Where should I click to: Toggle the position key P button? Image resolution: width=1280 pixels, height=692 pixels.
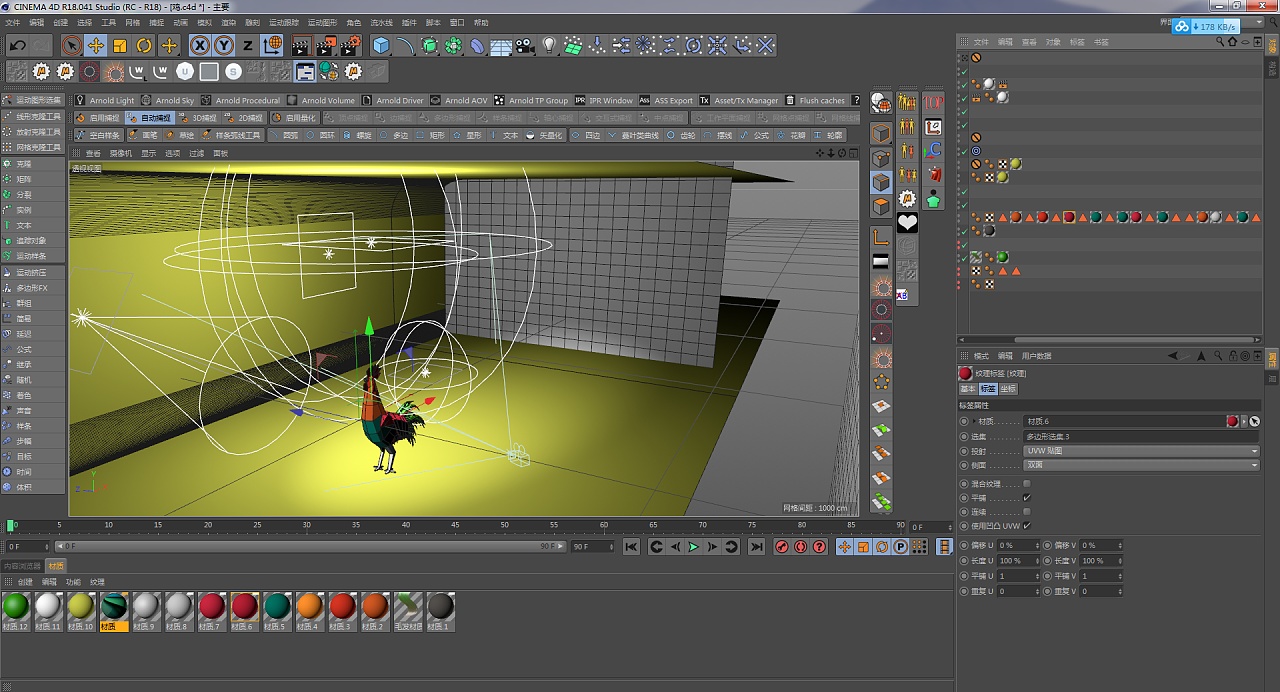pyautogui.click(x=900, y=547)
